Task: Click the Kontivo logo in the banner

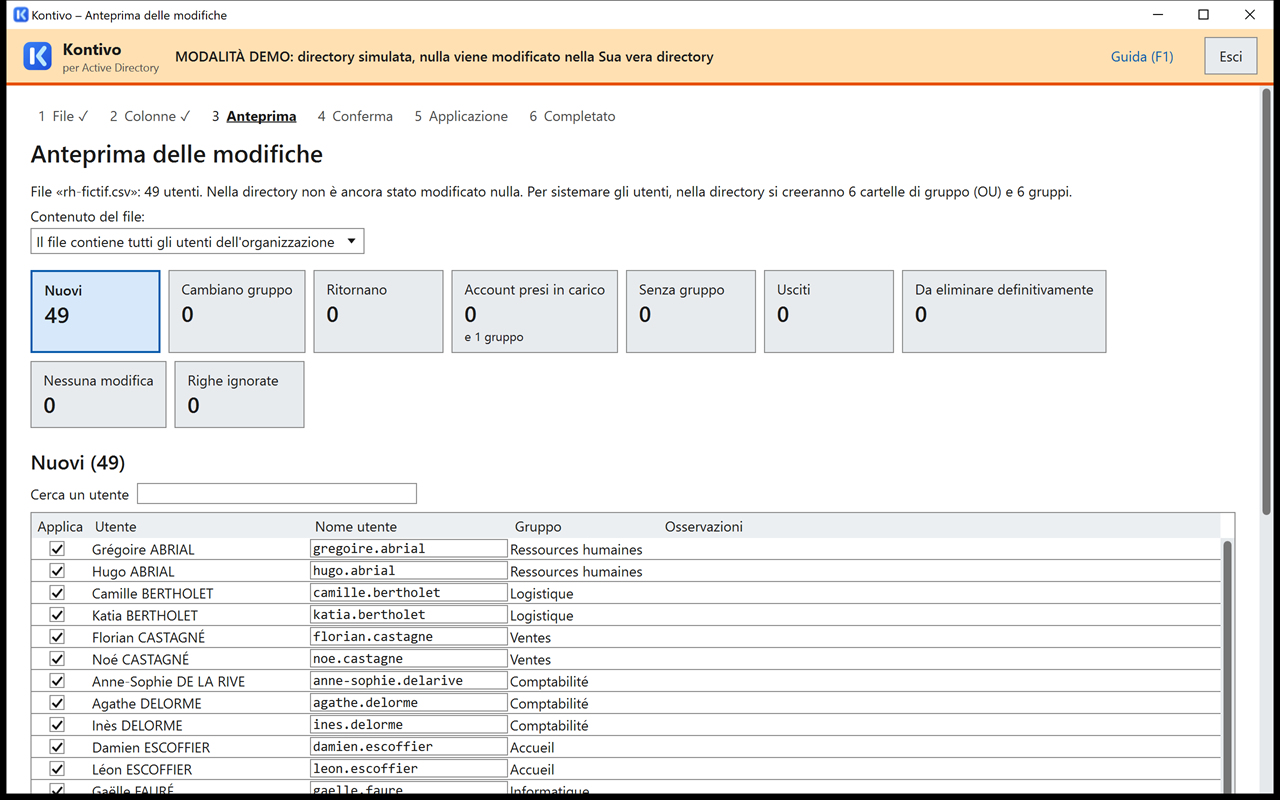Action: tap(37, 57)
